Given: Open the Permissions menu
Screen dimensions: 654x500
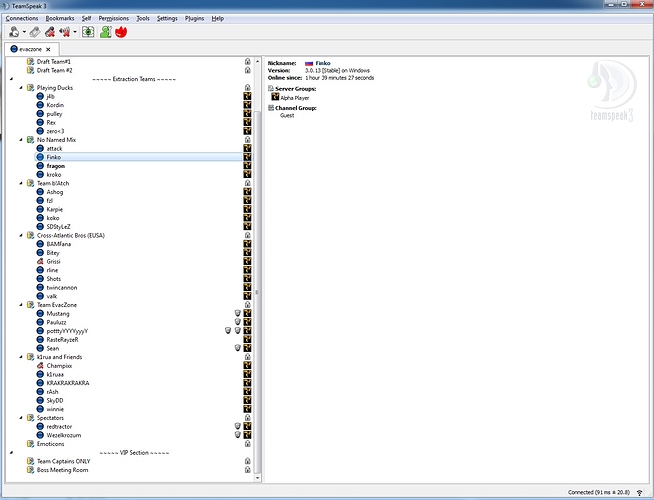Looking at the screenshot, I should [x=113, y=18].
